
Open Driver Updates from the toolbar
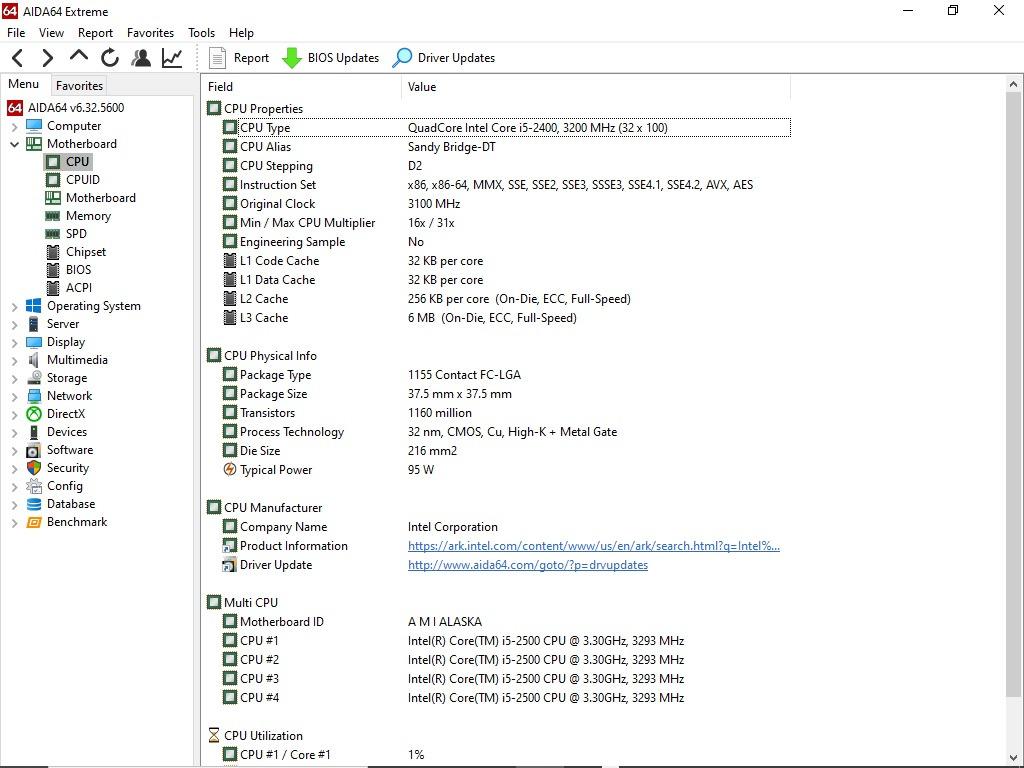(x=444, y=58)
